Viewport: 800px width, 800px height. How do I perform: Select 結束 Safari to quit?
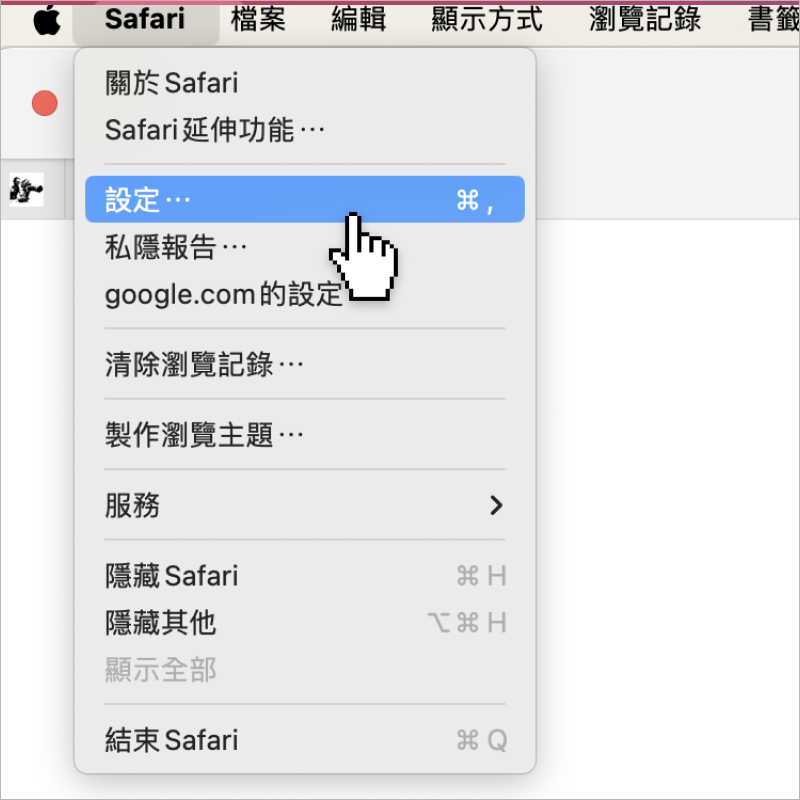click(305, 740)
